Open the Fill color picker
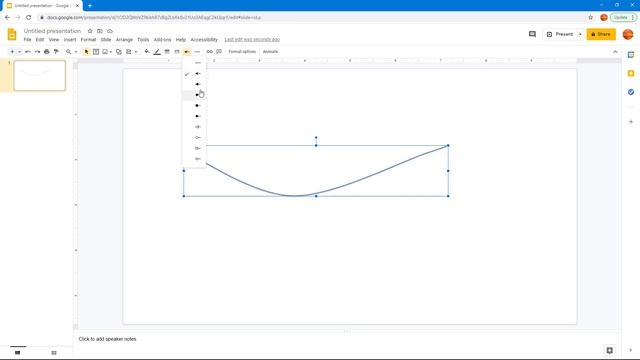This screenshot has height=360, width=640. point(147,52)
